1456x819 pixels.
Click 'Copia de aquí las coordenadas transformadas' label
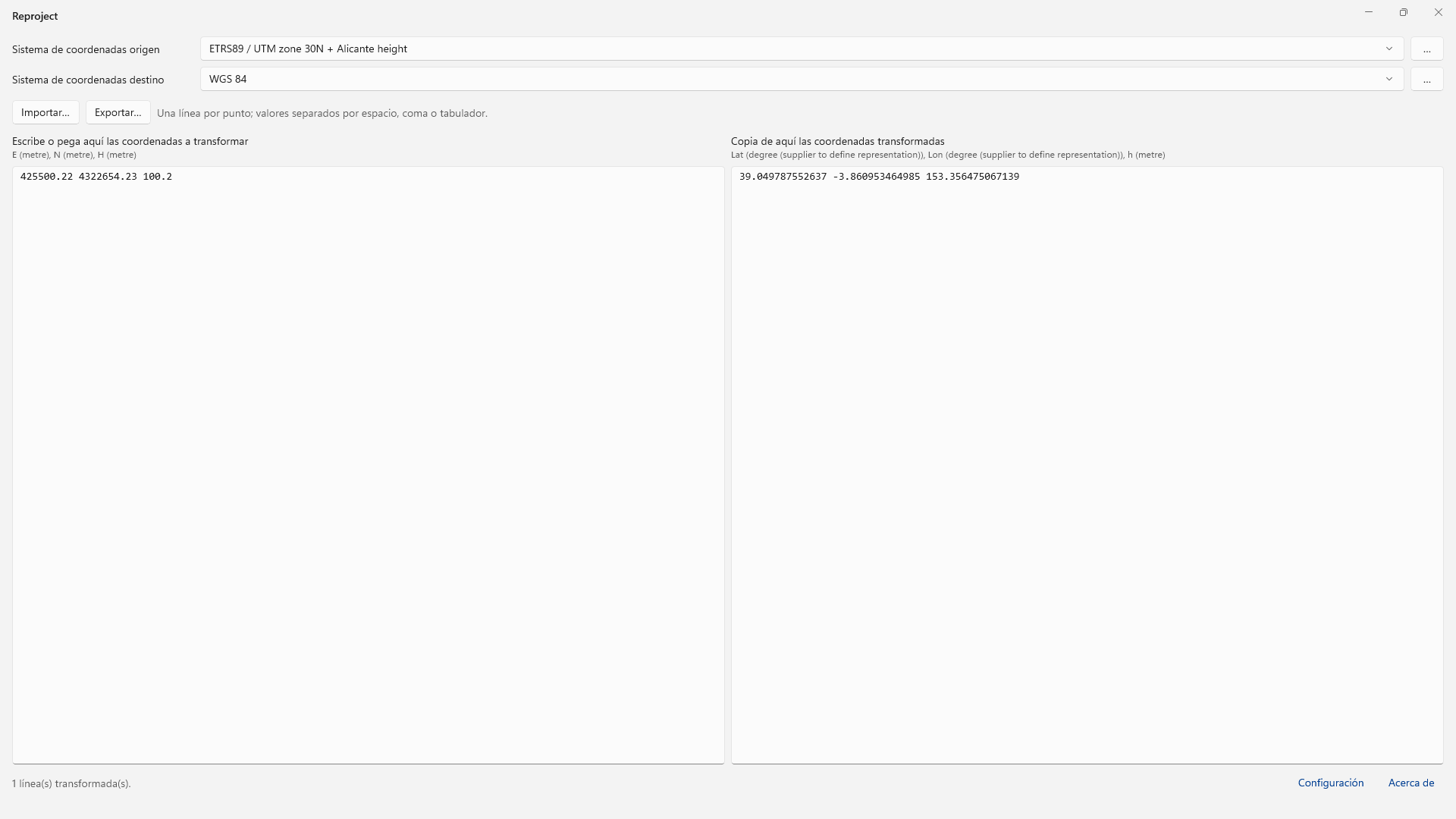coord(837,141)
